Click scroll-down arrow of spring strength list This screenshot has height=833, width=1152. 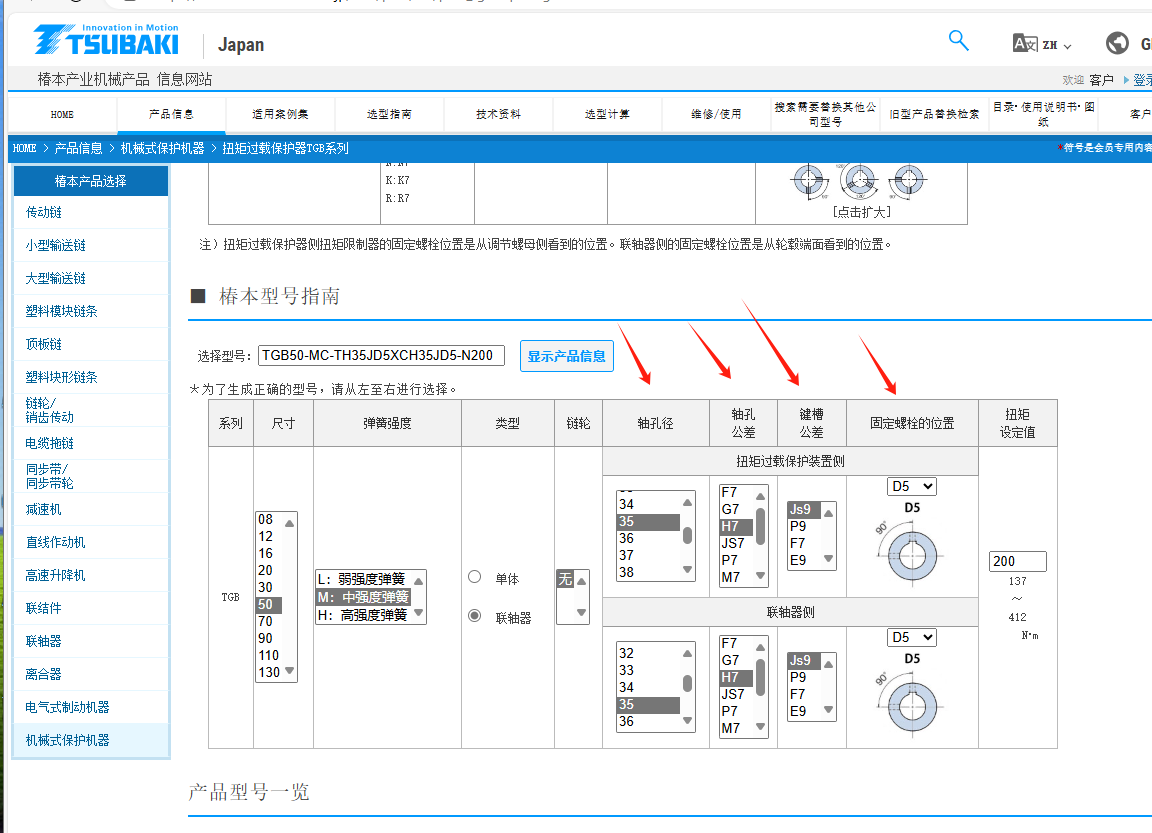click(418, 612)
